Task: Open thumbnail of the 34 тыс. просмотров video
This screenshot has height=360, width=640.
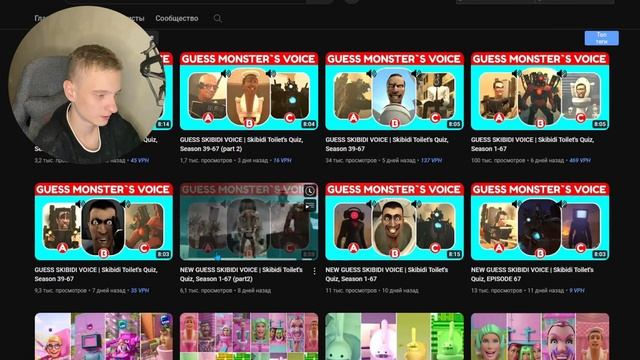Action: [394, 91]
